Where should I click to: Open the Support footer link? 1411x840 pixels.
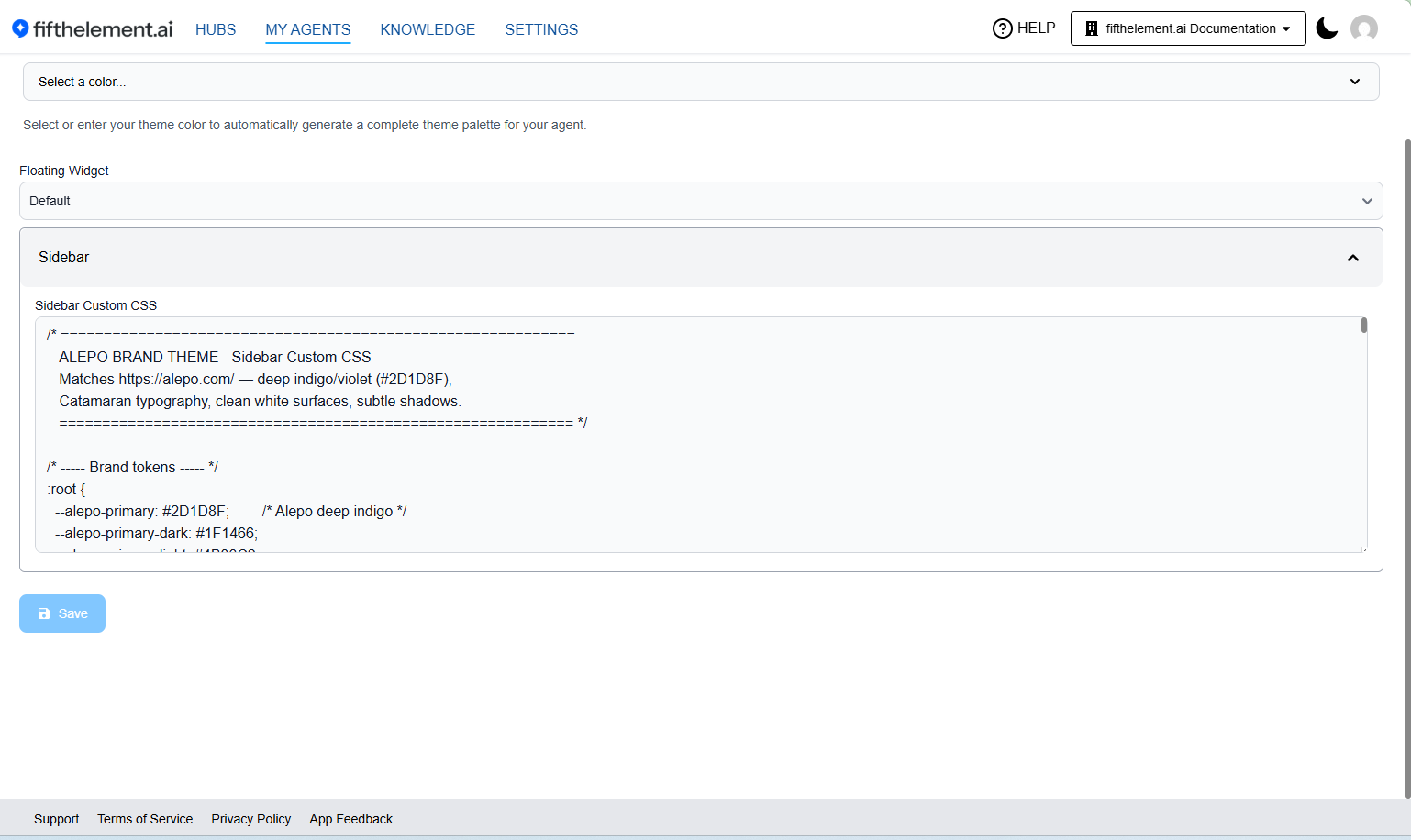click(57, 819)
